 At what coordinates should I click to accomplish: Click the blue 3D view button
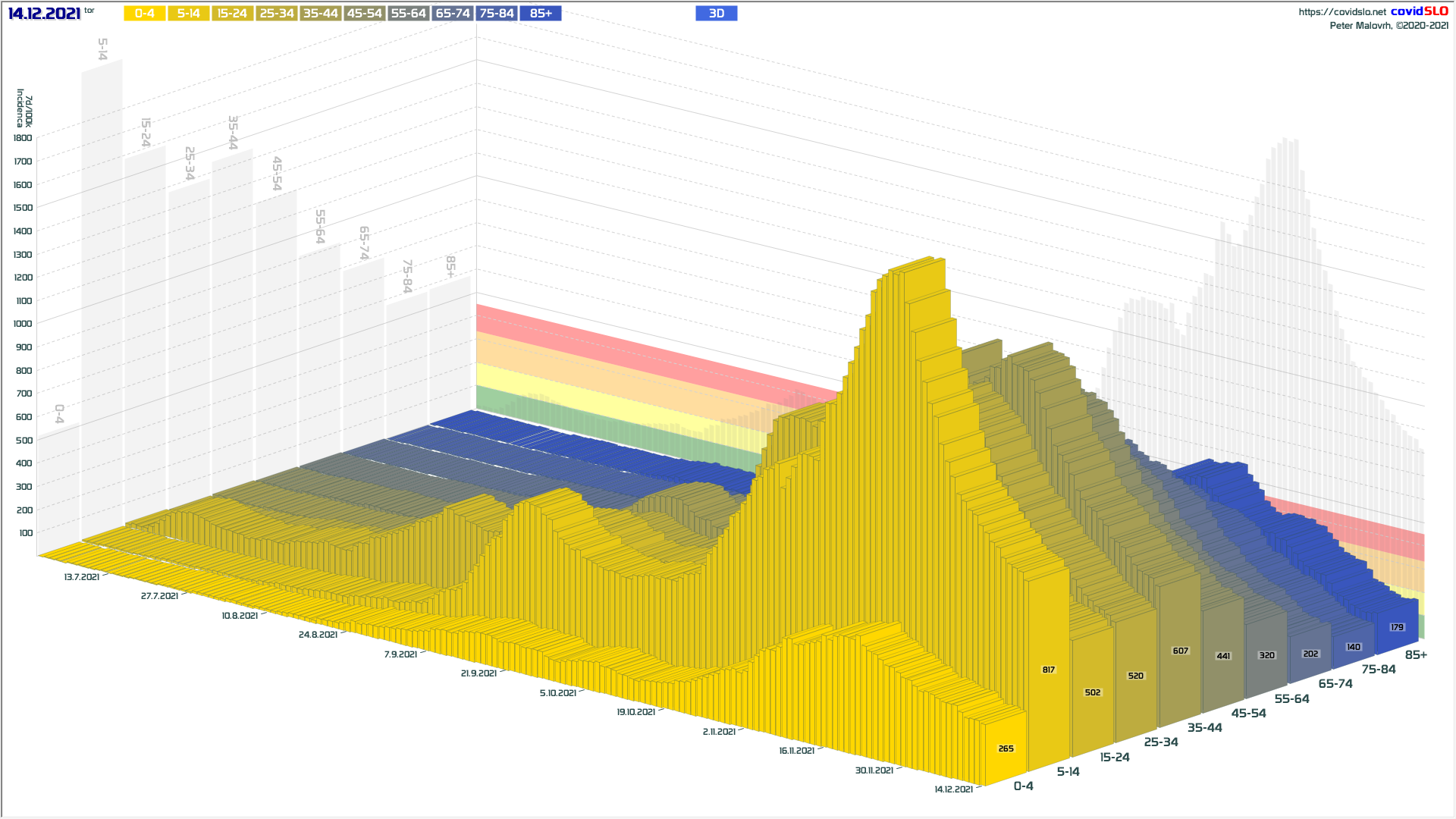[716, 14]
